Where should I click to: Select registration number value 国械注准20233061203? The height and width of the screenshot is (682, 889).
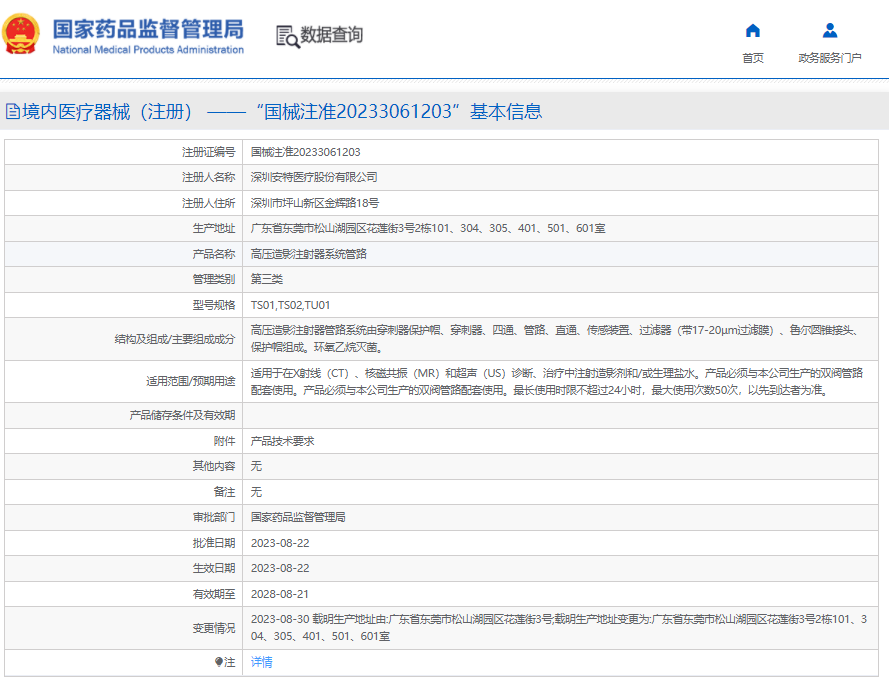pyautogui.click(x=306, y=152)
